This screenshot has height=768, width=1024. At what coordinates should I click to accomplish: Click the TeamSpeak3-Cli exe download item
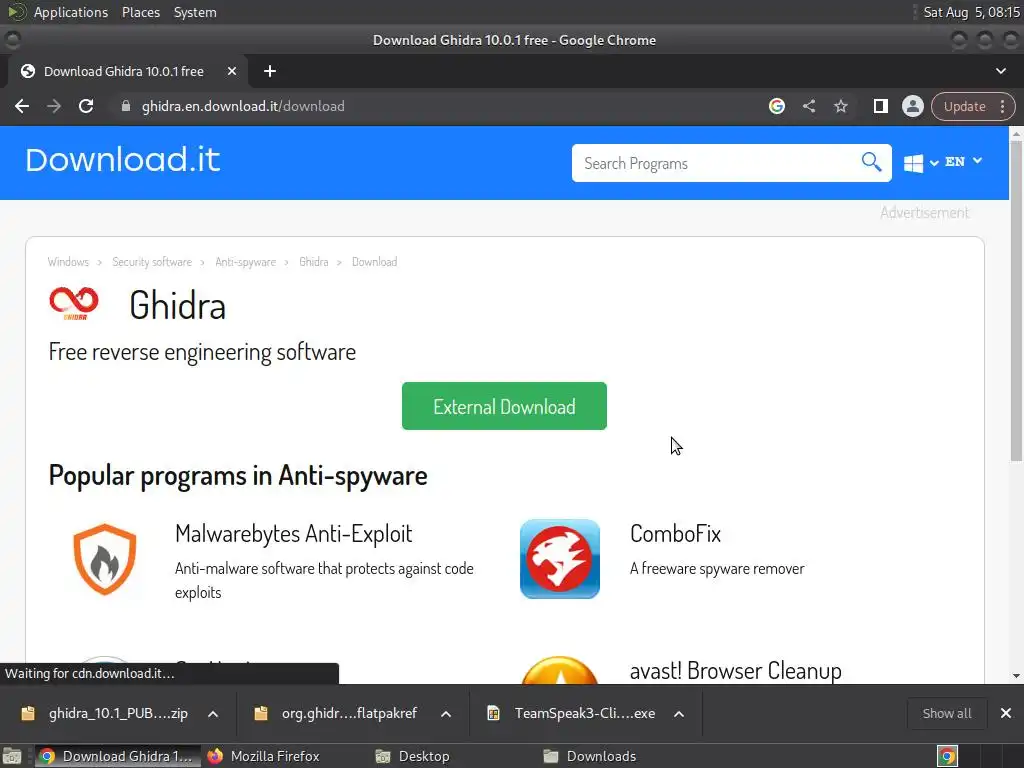(x=573, y=713)
